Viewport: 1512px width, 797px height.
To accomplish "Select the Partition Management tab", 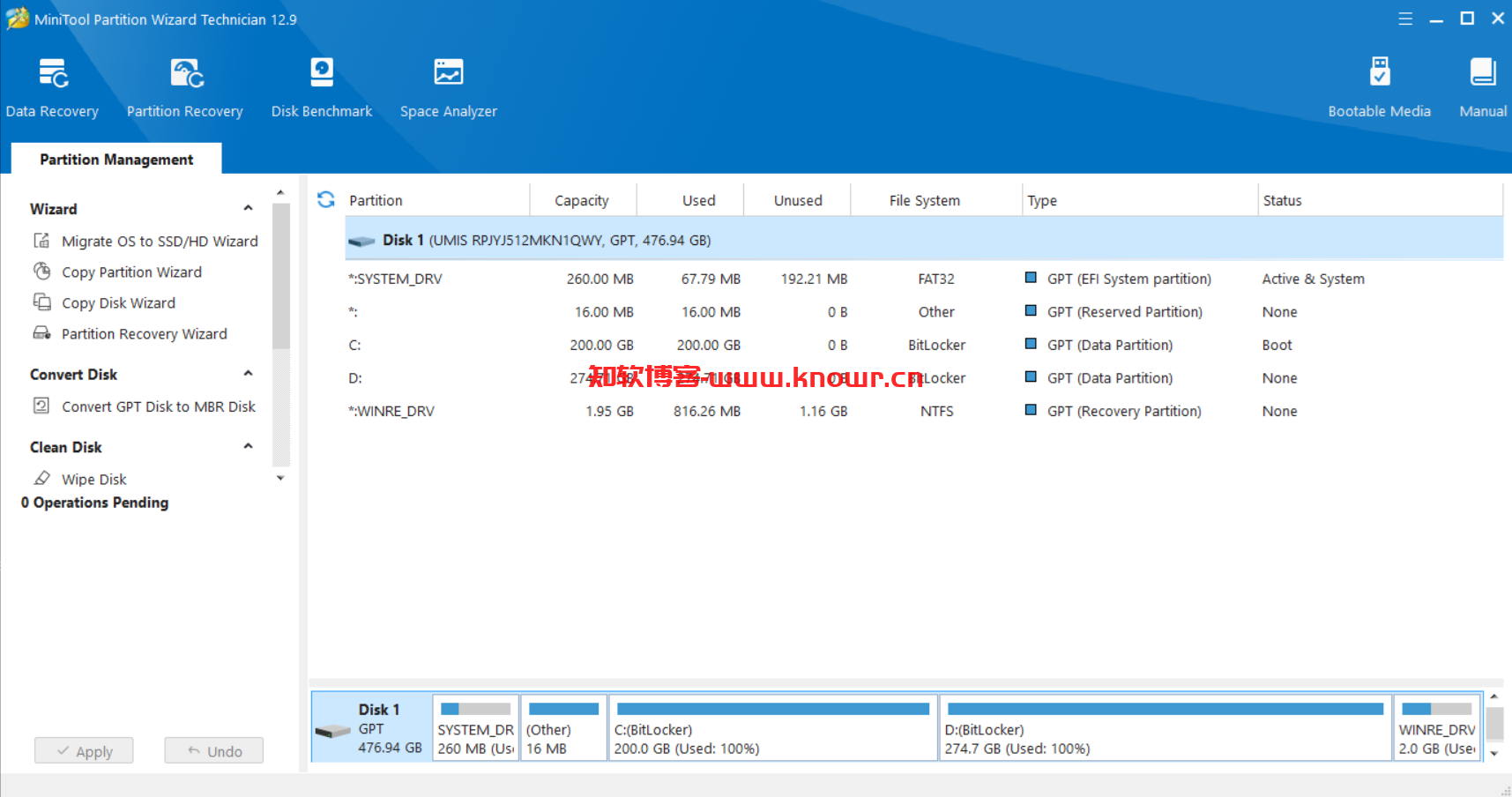I will (116, 159).
